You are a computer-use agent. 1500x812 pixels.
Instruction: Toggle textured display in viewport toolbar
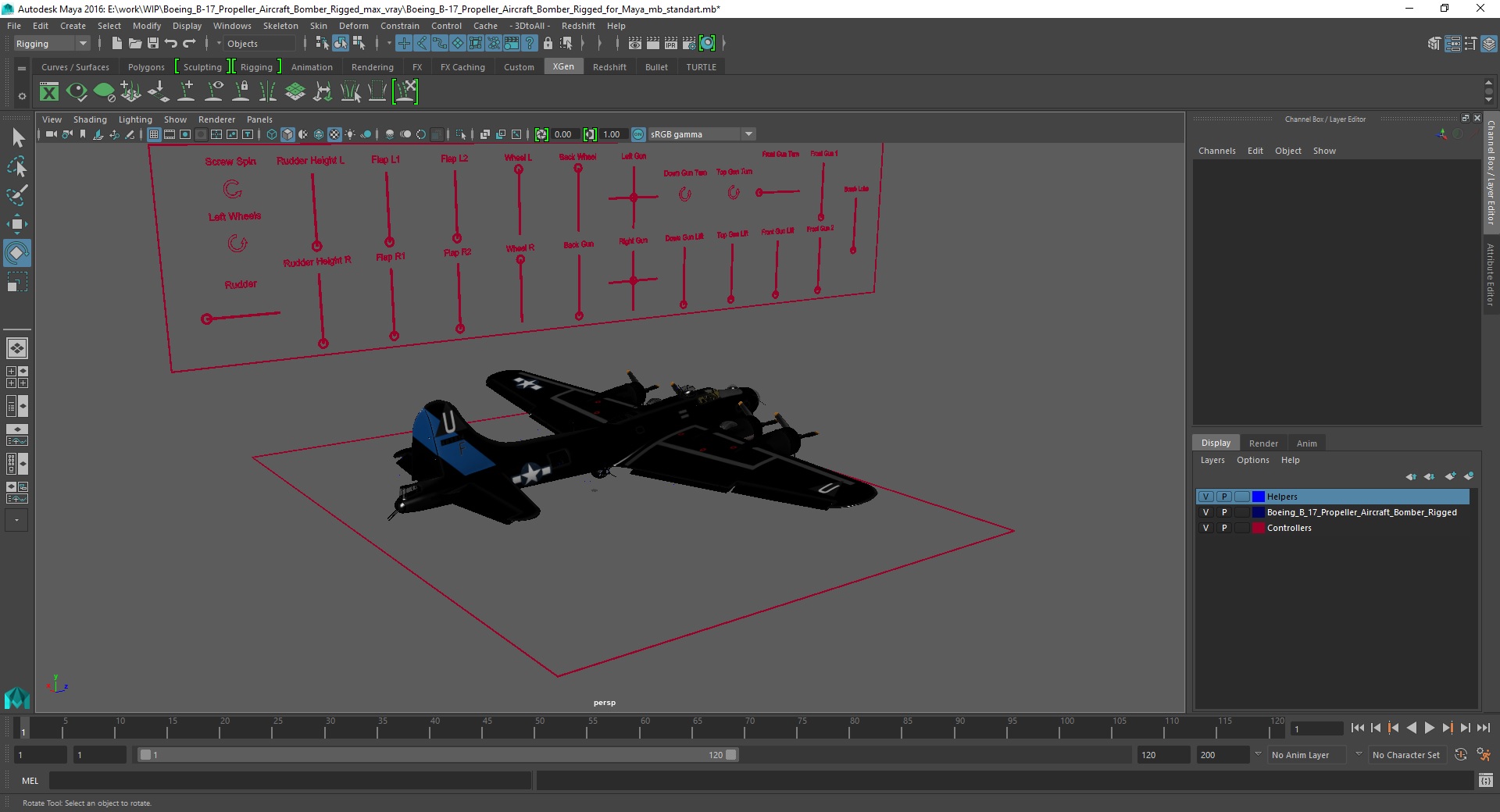pyautogui.click(x=334, y=134)
